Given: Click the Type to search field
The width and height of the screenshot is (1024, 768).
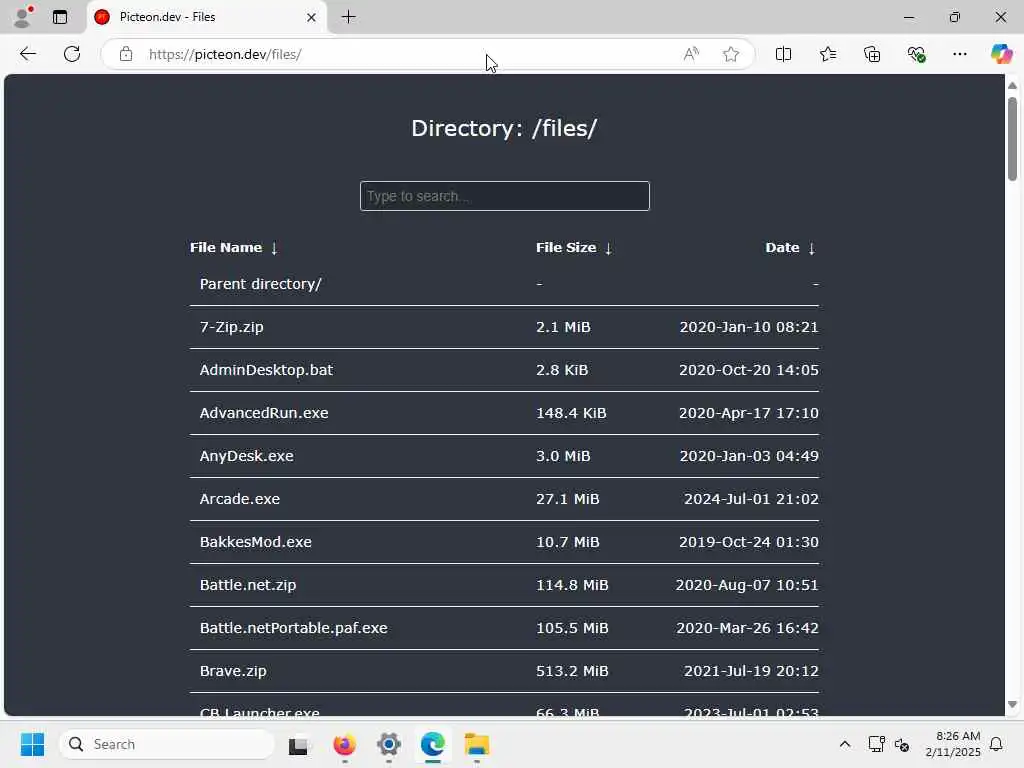Looking at the screenshot, I should pos(505,196).
